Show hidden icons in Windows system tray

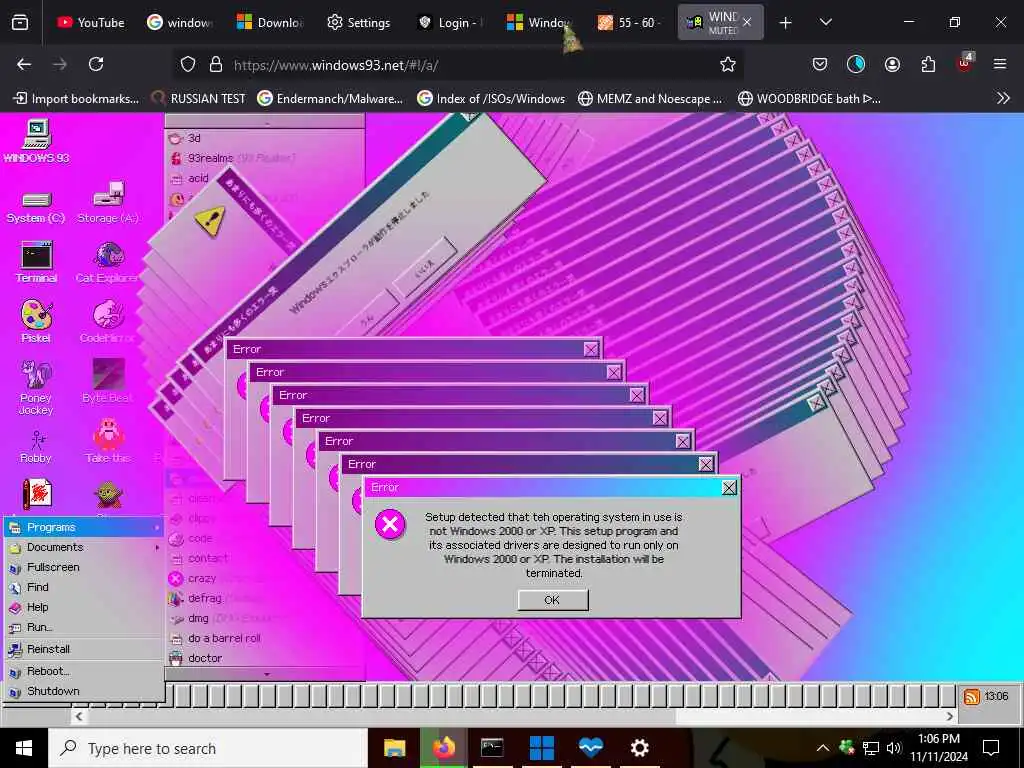[x=823, y=748]
